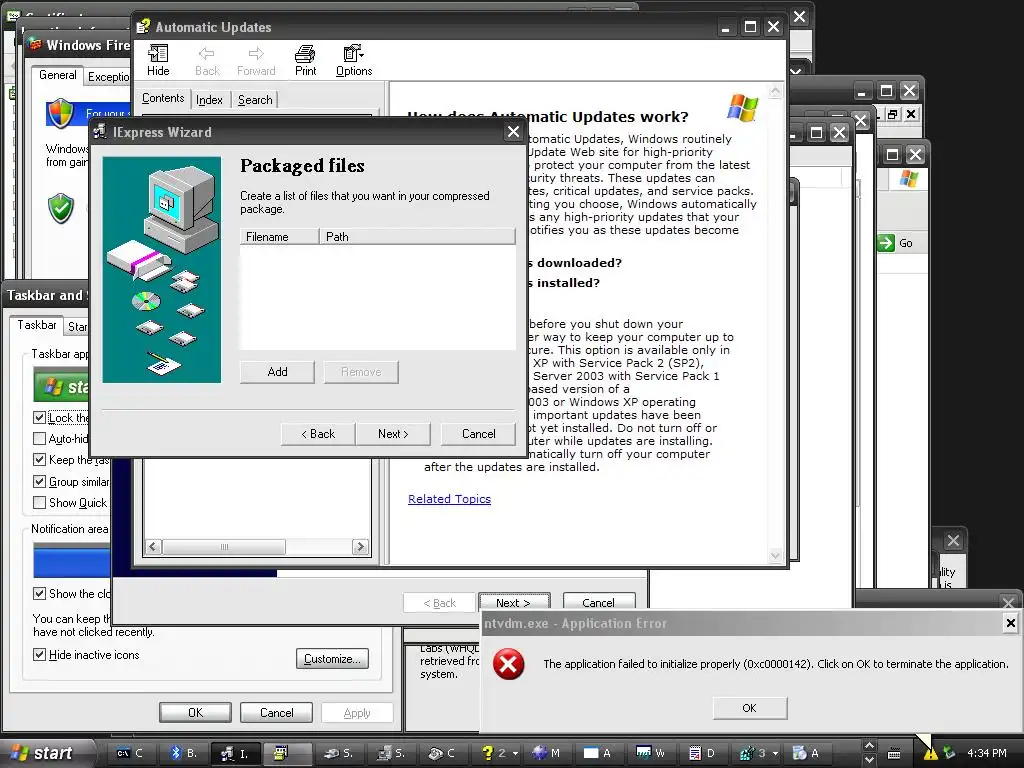Open the taskbar button labeled D
The width and height of the screenshot is (1024, 768).
coord(702,753)
